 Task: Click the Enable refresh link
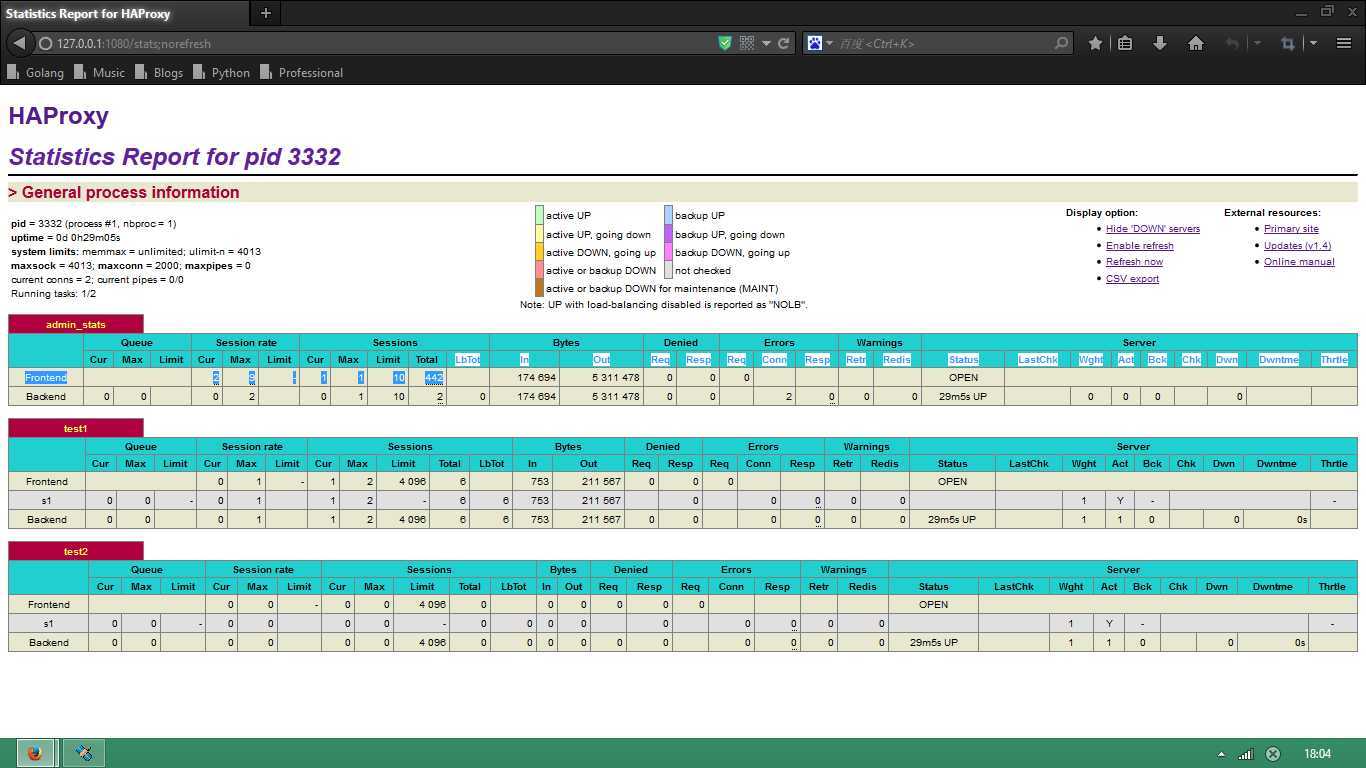(1139, 246)
